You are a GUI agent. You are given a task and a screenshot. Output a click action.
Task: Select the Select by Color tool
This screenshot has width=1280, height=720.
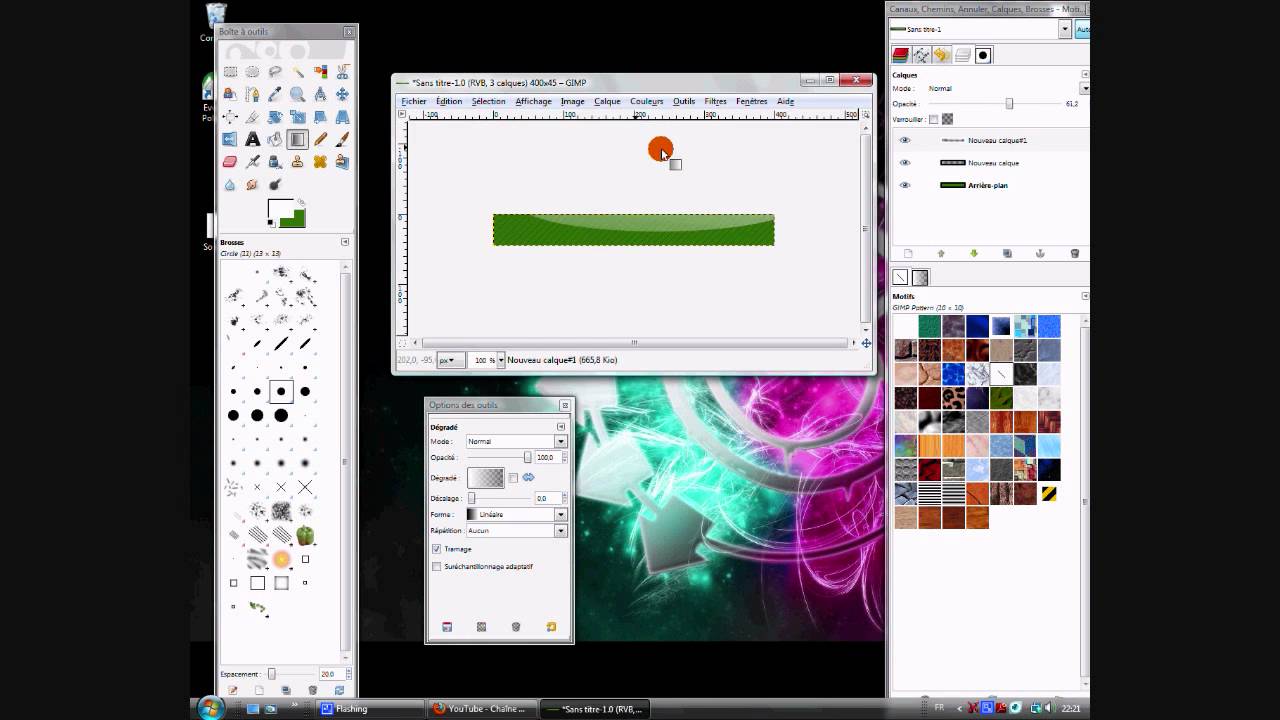(x=320, y=72)
